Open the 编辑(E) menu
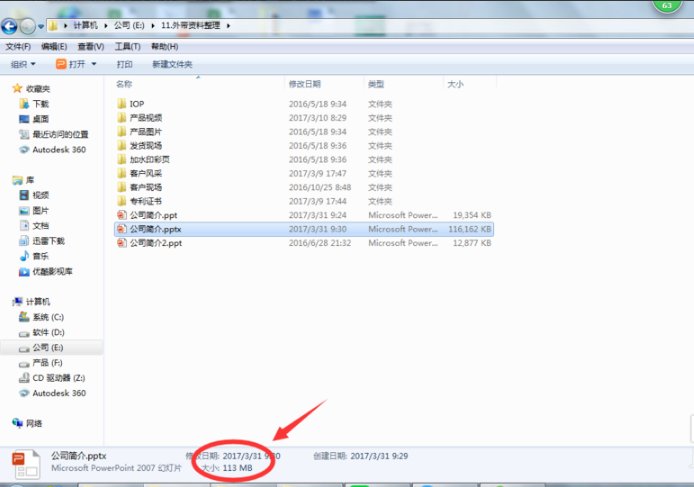Screen dimensions: 694x487 pyautogui.click(x=54, y=46)
